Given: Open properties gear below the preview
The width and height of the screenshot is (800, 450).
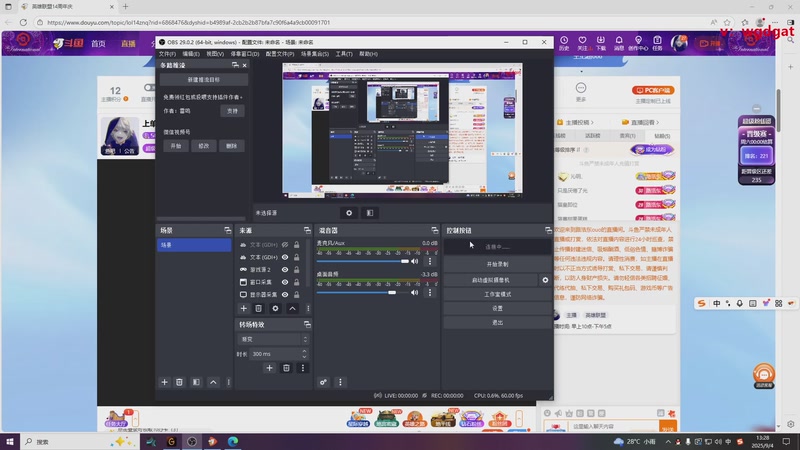Looking at the screenshot, I should (349, 213).
